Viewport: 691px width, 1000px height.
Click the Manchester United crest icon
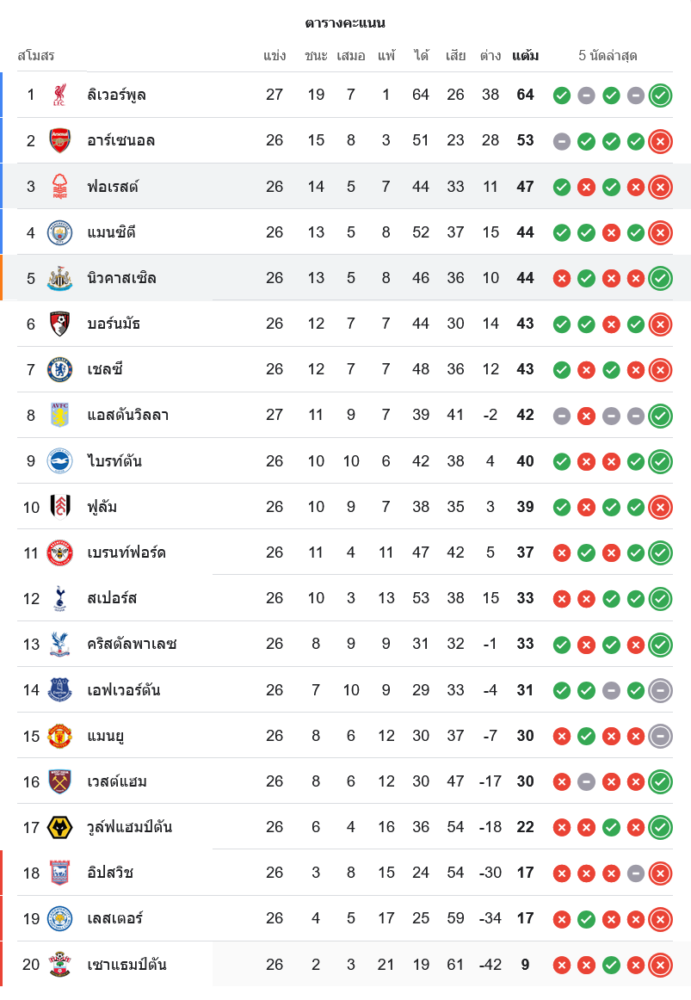pyautogui.click(x=59, y=736)
